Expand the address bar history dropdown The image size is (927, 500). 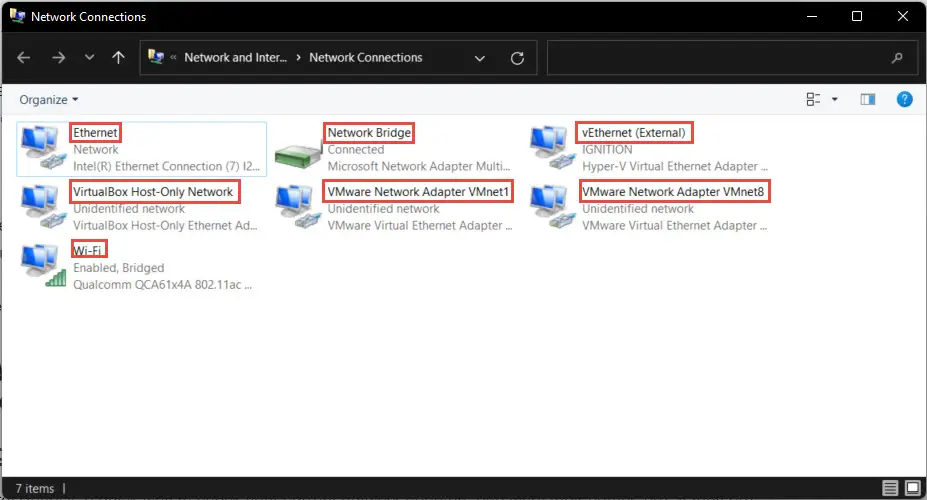coord(479,58)
